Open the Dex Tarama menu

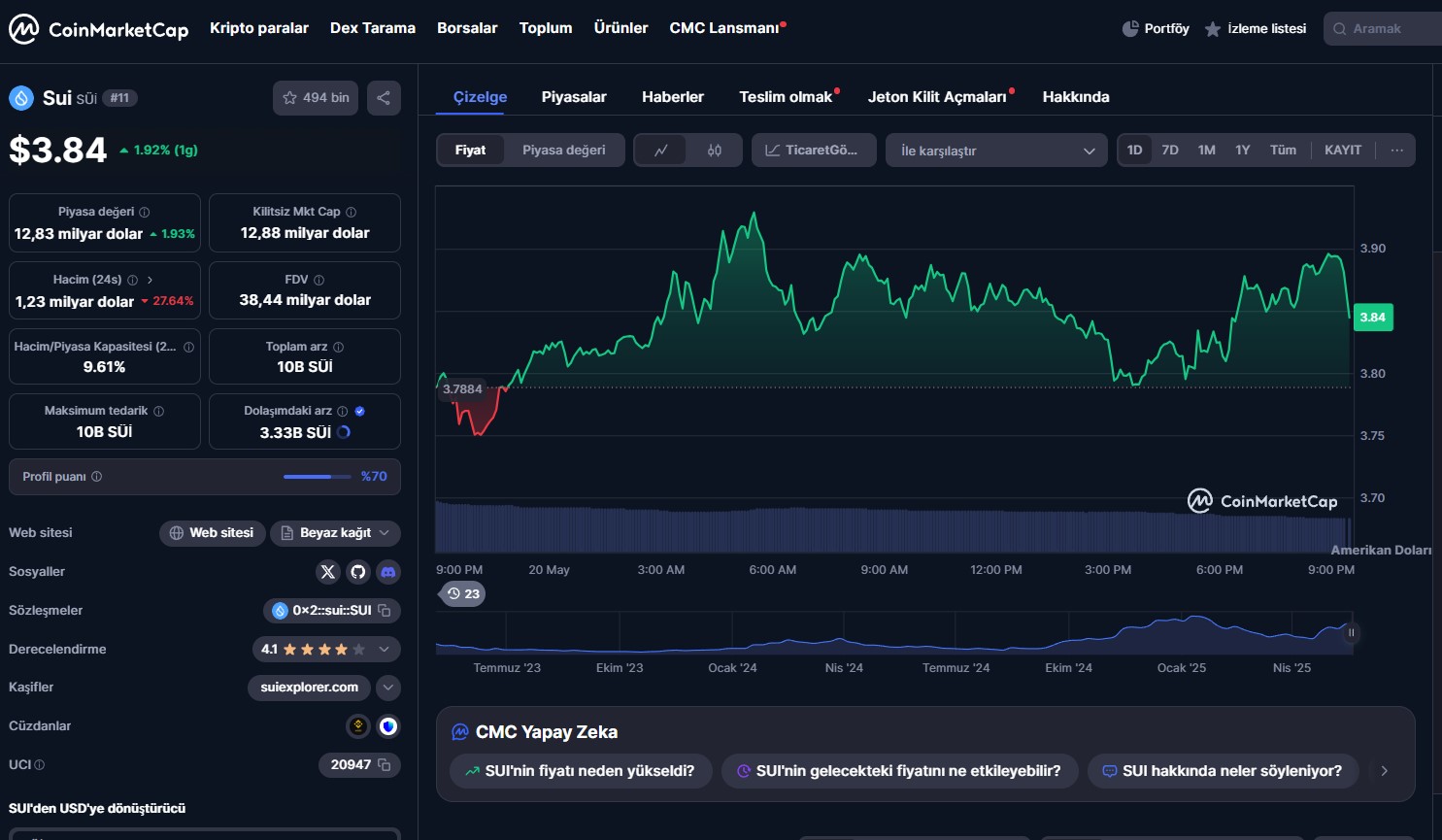pos(373,28)
